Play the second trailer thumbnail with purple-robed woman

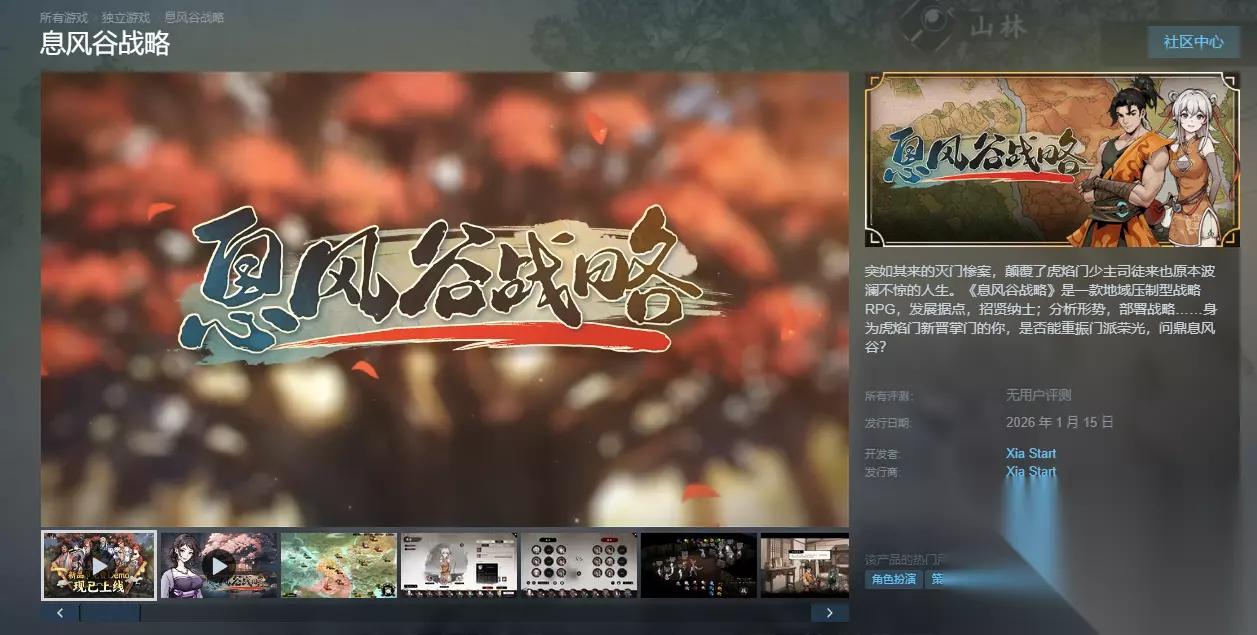(x=219, y=565)
